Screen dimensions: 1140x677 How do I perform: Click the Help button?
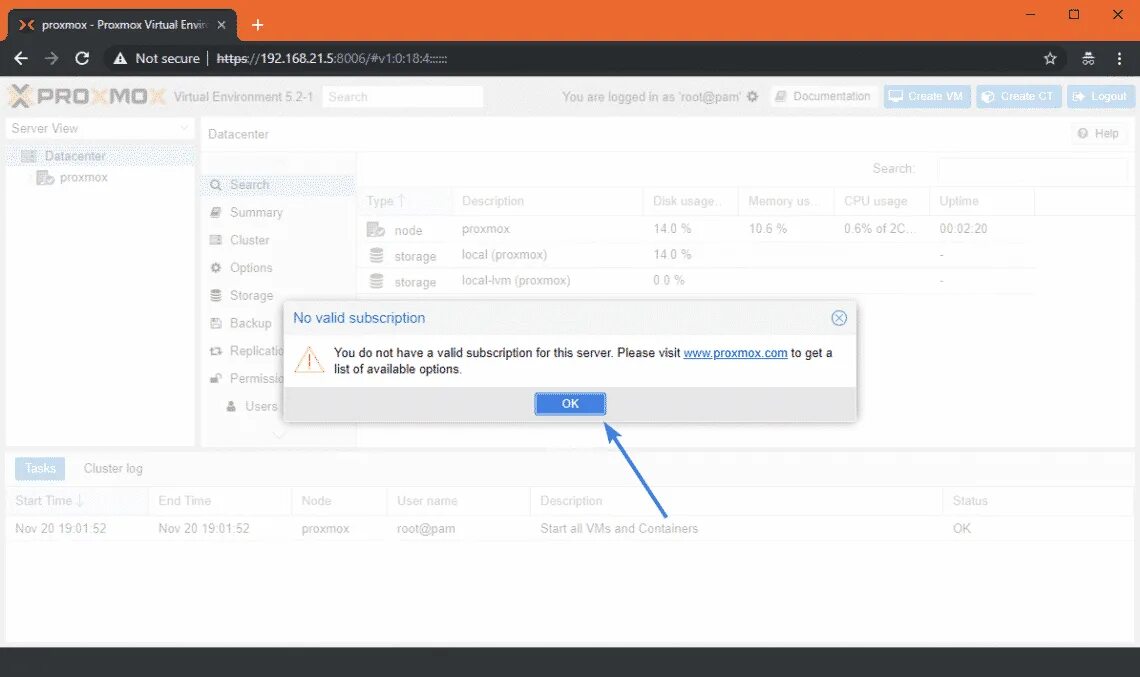[x=1099, y=134]
